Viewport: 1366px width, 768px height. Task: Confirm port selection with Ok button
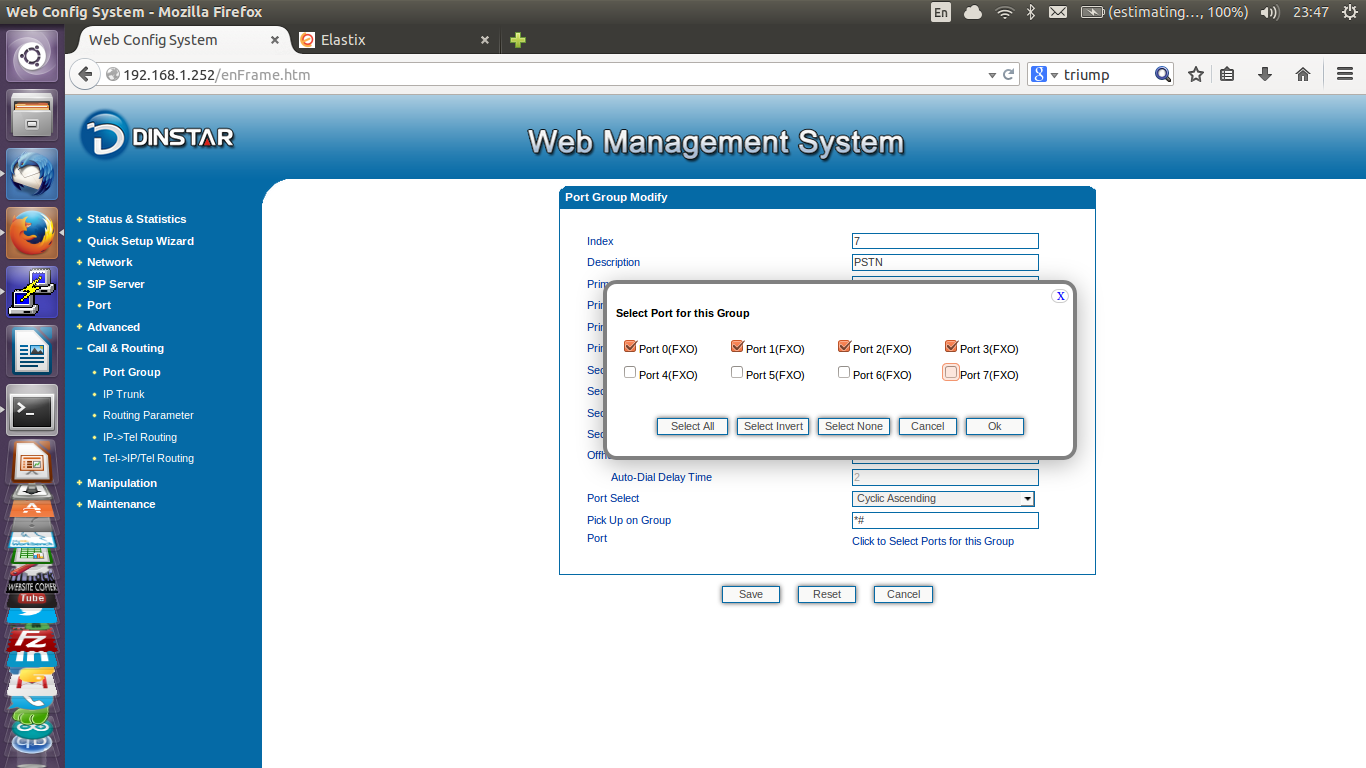(x=994, y=426)
